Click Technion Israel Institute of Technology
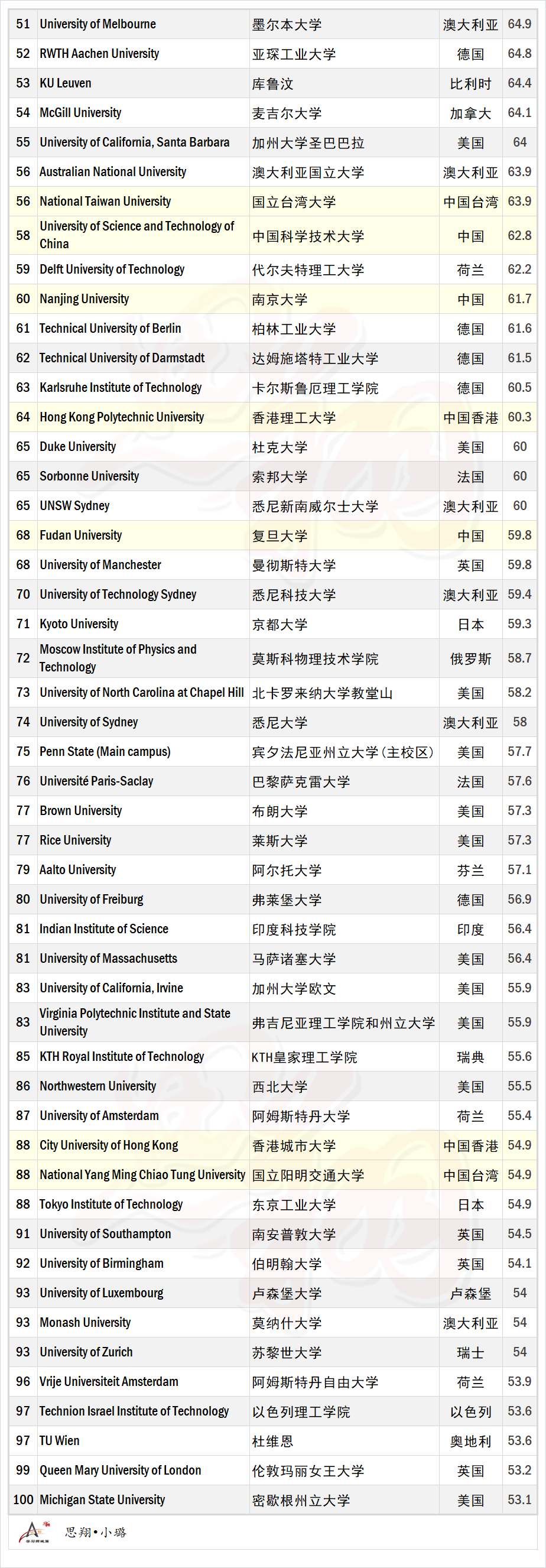The width and height of the screenshot is (546, 1568). [x=135, y=1411]
